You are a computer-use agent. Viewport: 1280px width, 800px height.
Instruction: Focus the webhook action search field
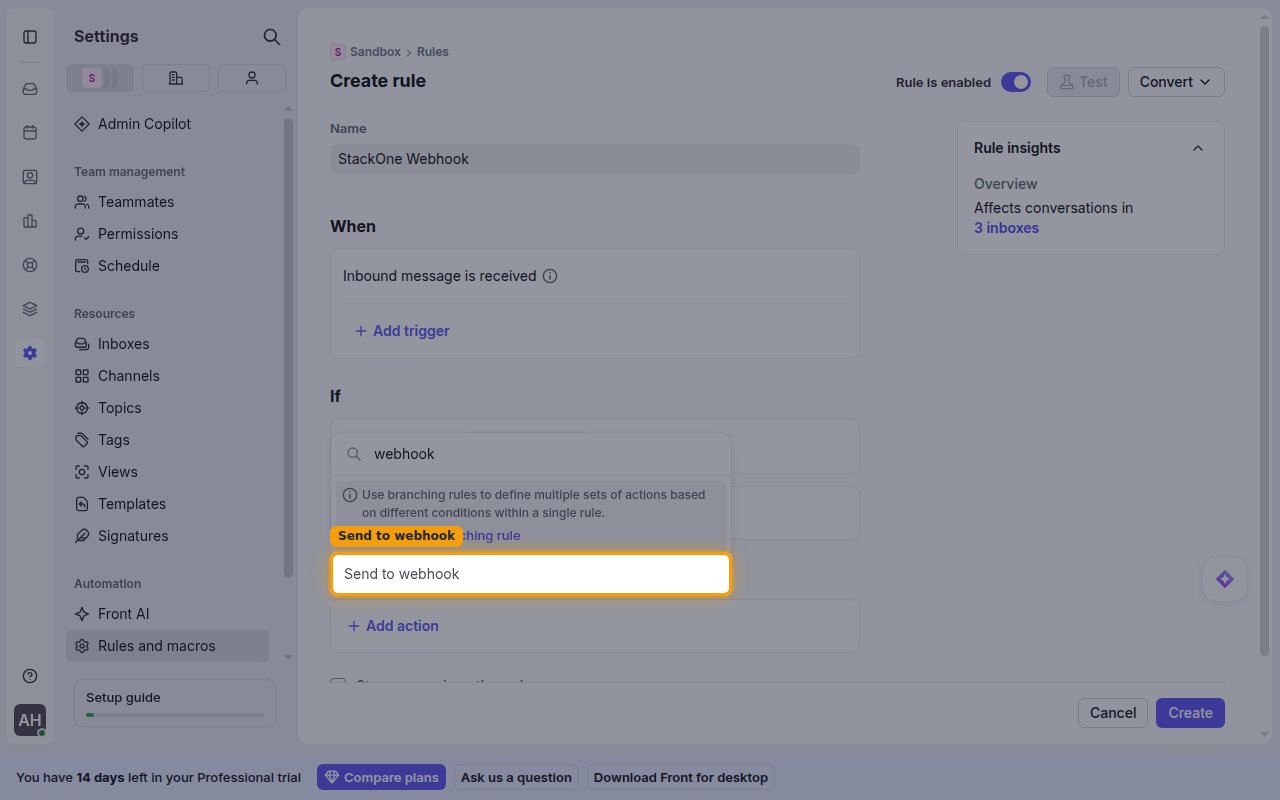pyautogui.click(x=531, y=454)
